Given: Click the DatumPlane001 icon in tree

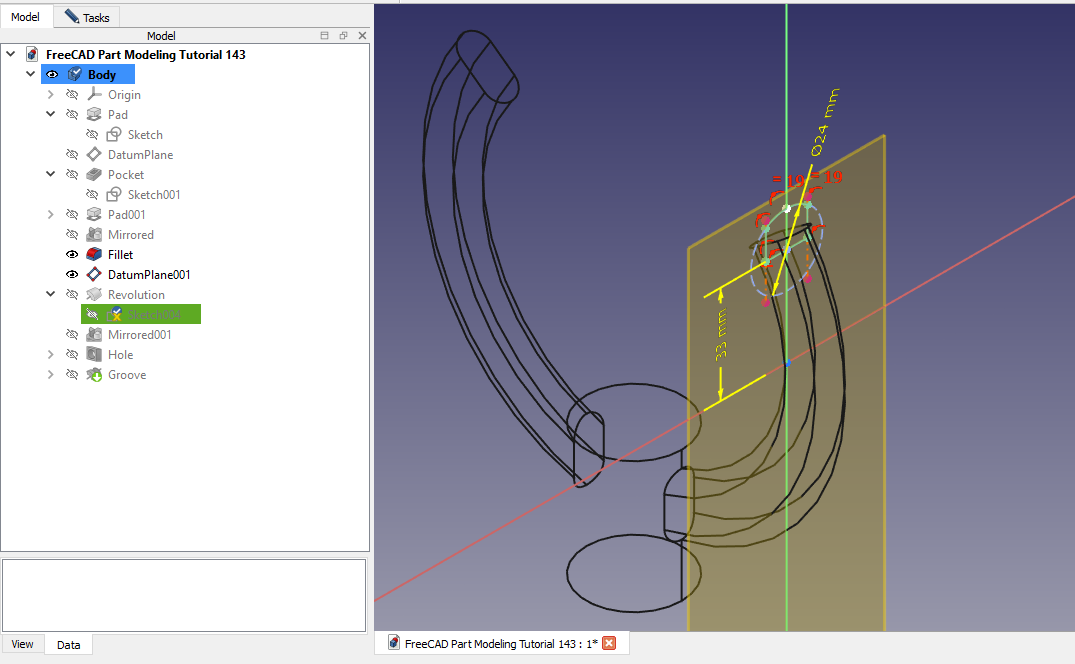Looking at the screenshot, I should coord(94,275).
